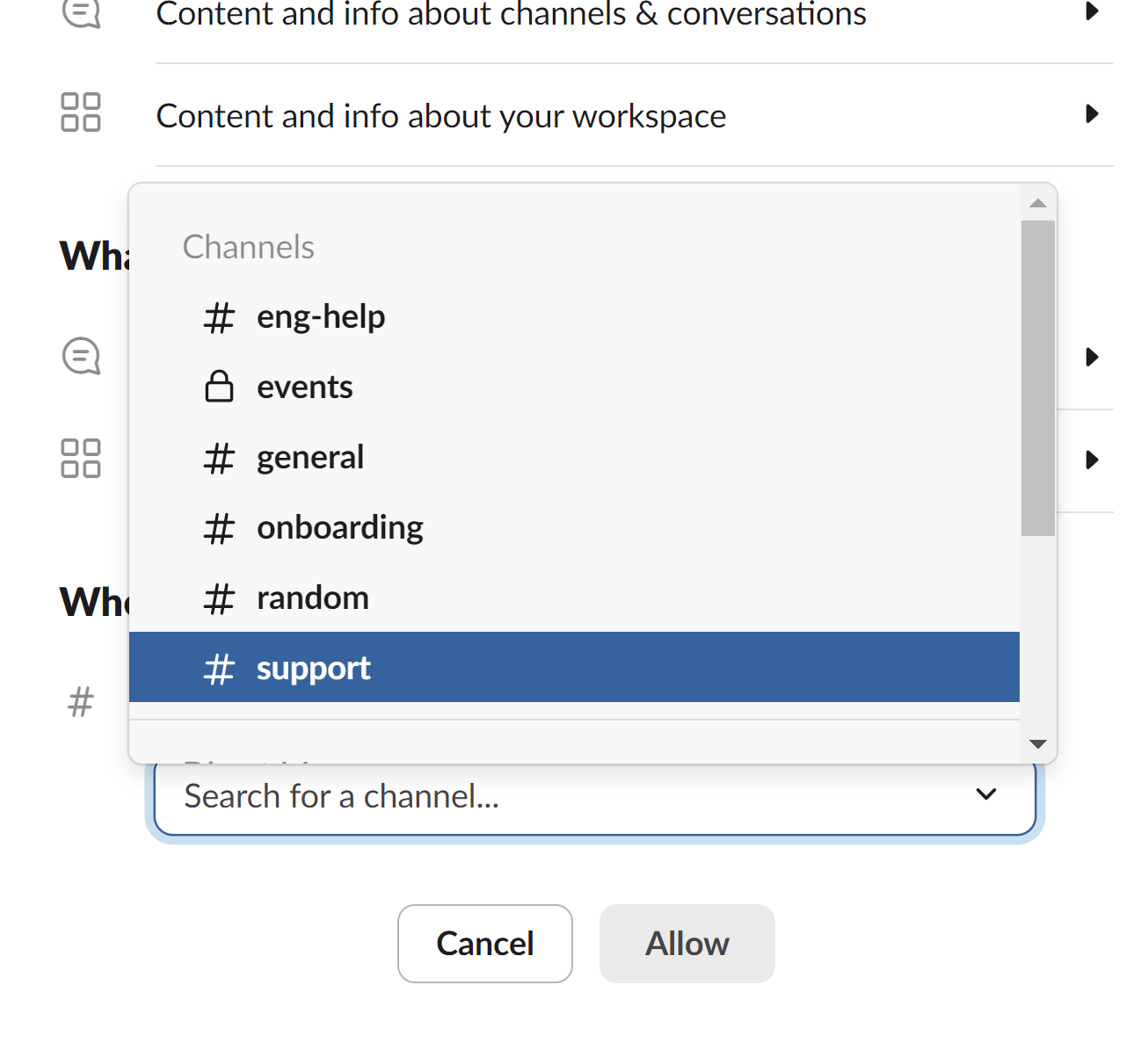Click the hash icon beside onboarding
This screenshot has height=1043, width=1148.
click(219, 528)
